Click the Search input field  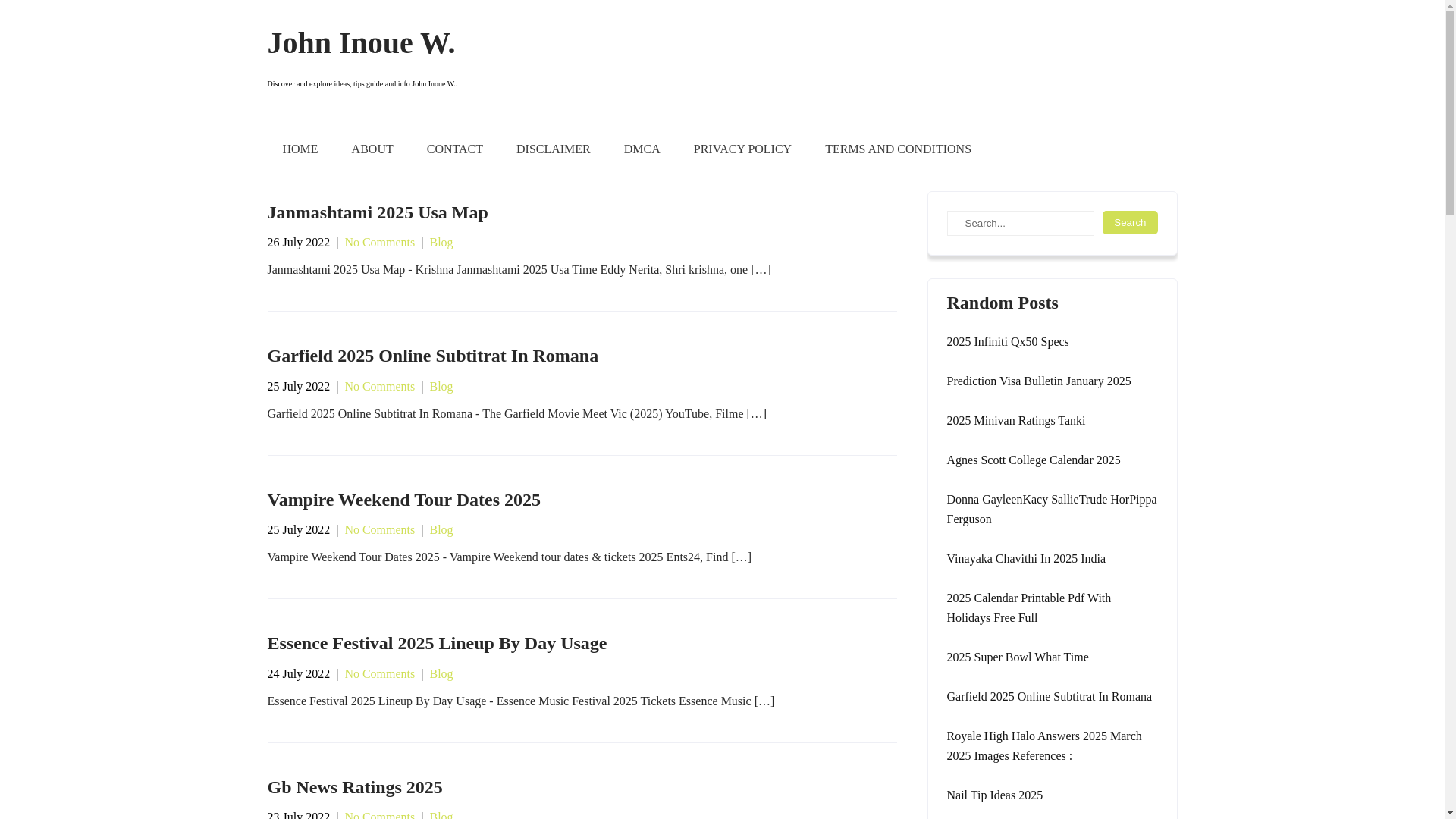point(1020,223)
